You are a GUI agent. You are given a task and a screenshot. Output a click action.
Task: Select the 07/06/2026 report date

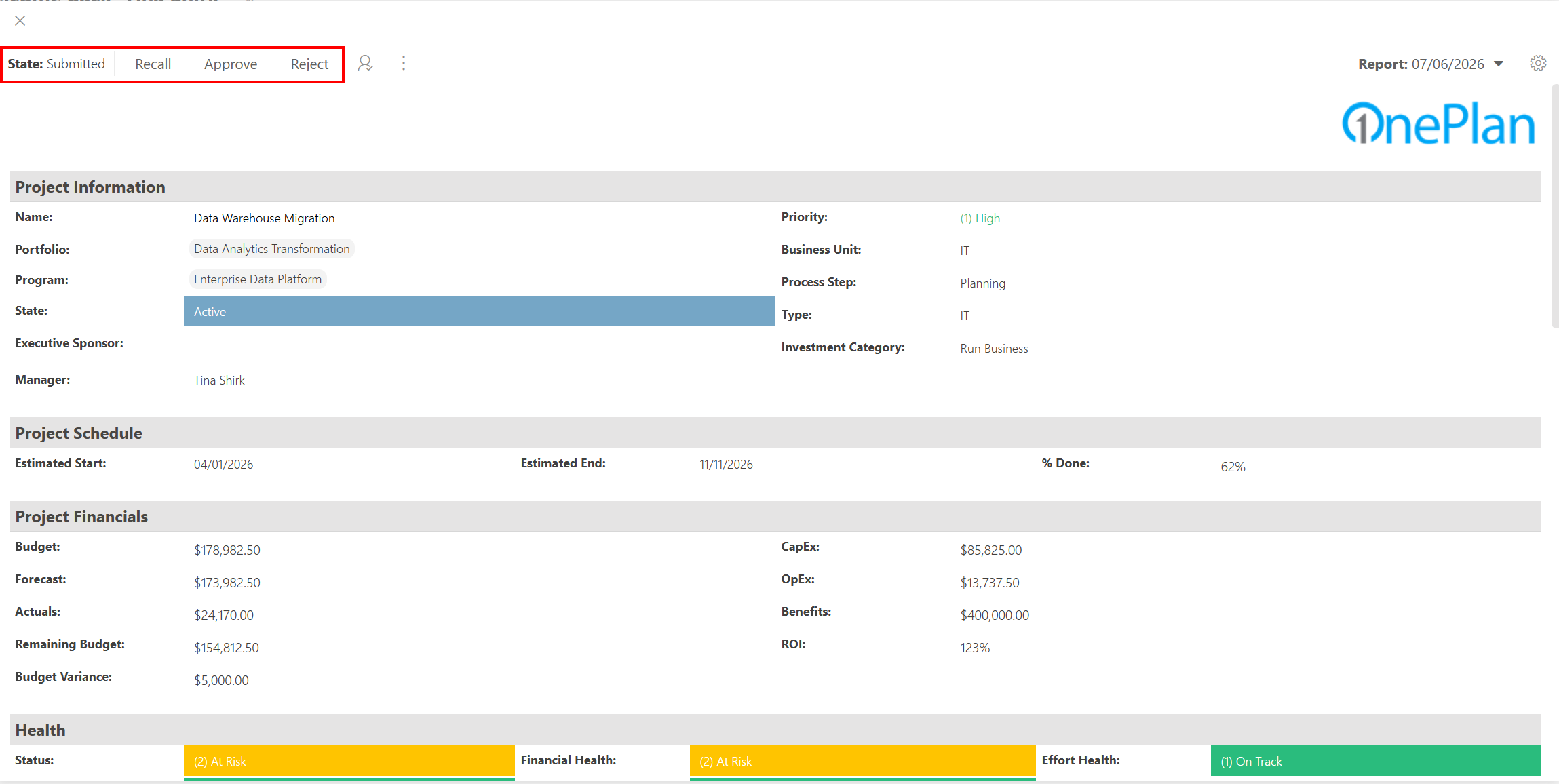(1448, 64)
